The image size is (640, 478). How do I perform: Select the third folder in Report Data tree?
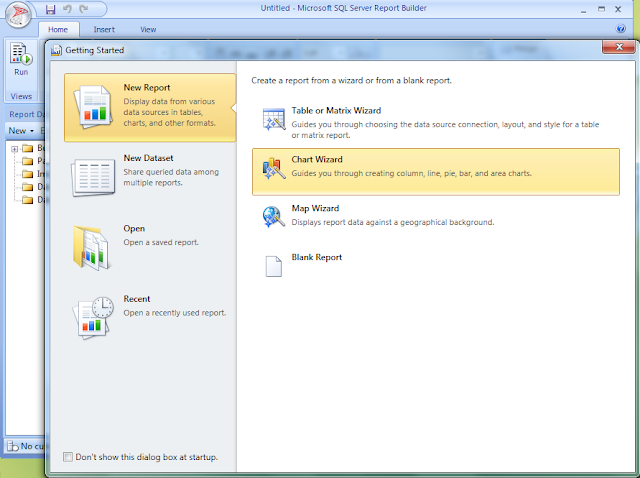pos(27,174)
